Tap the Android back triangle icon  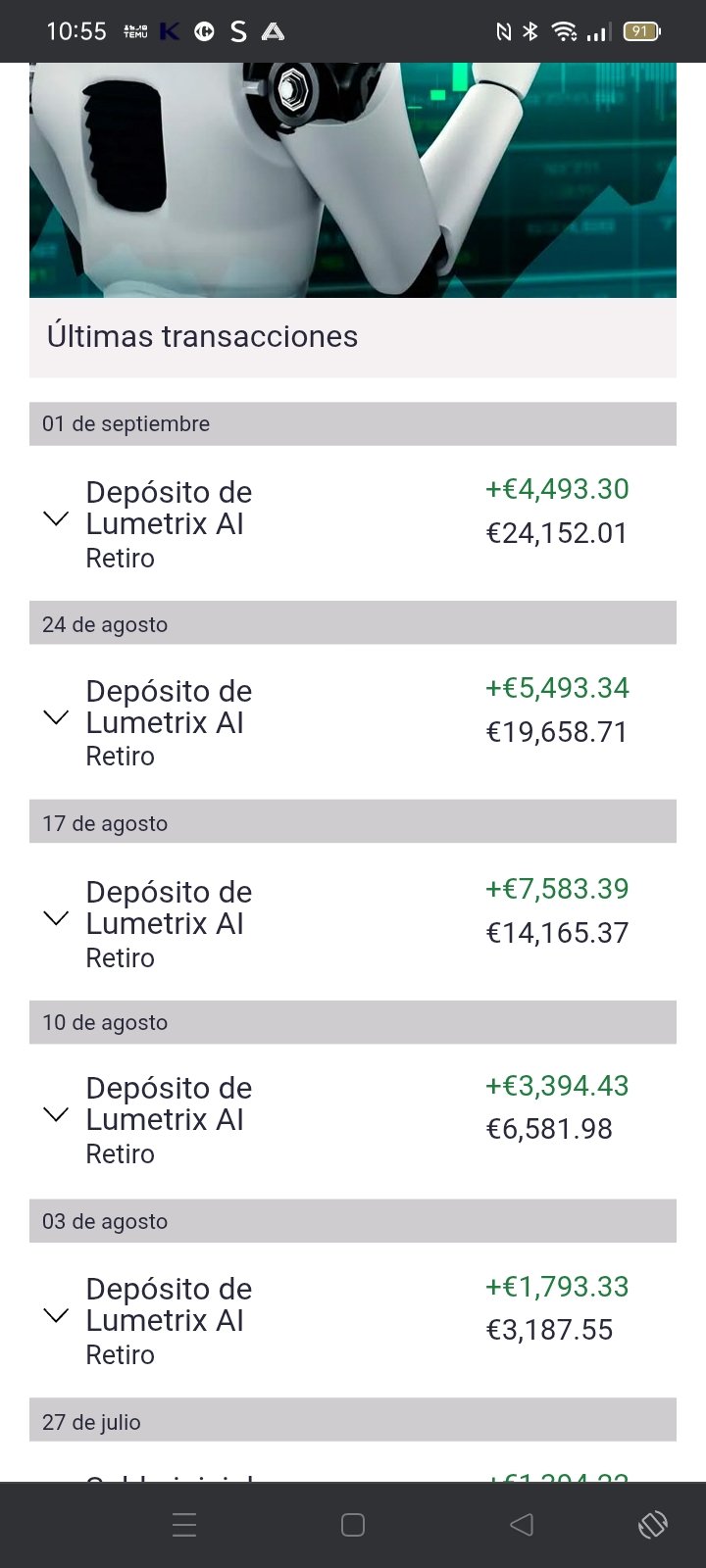point(522,1525)
